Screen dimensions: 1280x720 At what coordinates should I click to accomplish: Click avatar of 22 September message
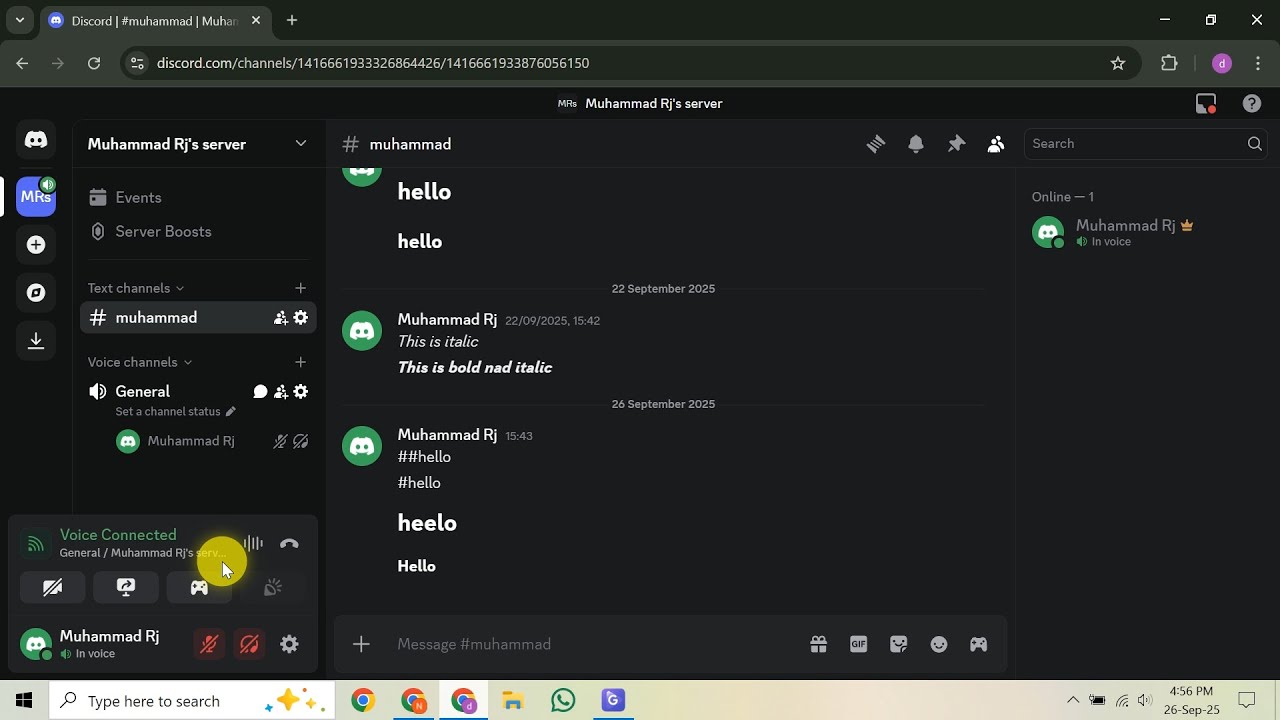tap(362, 331)
